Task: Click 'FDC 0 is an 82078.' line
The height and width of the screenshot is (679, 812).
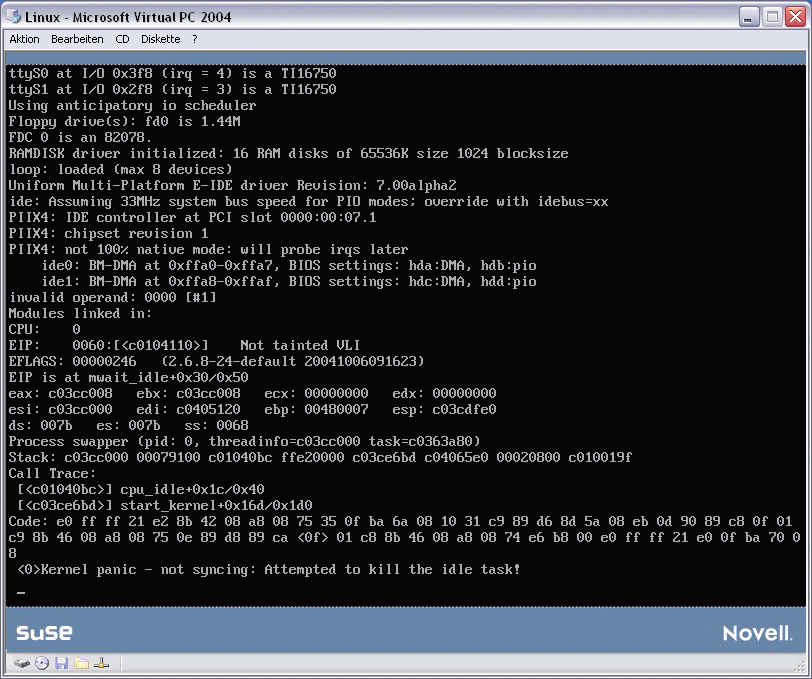Action: [80, 138]
